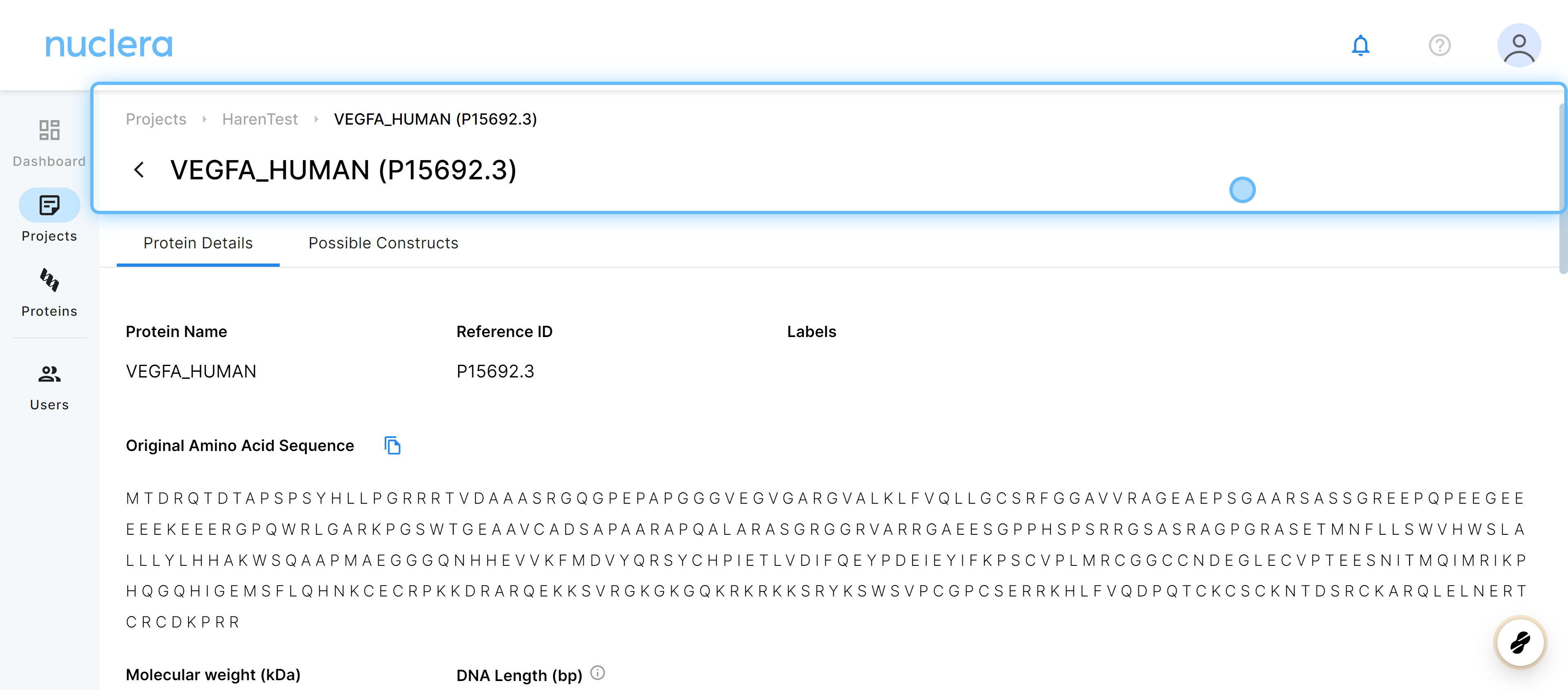Switch to the Possible Constructs tab
The width and height of the screenshot is (1568, 690).
383,243
